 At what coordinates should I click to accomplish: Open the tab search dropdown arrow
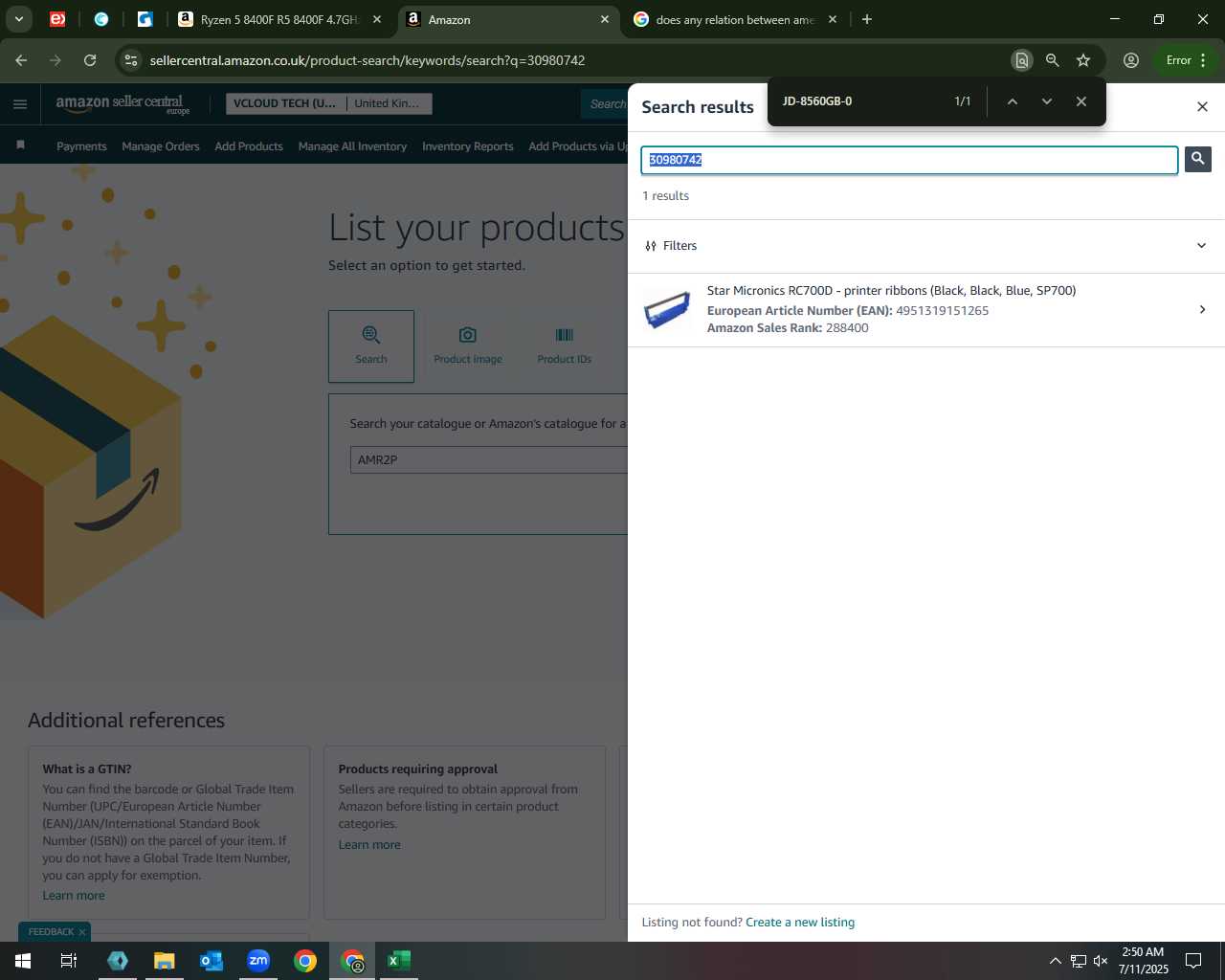coord(18,19)
